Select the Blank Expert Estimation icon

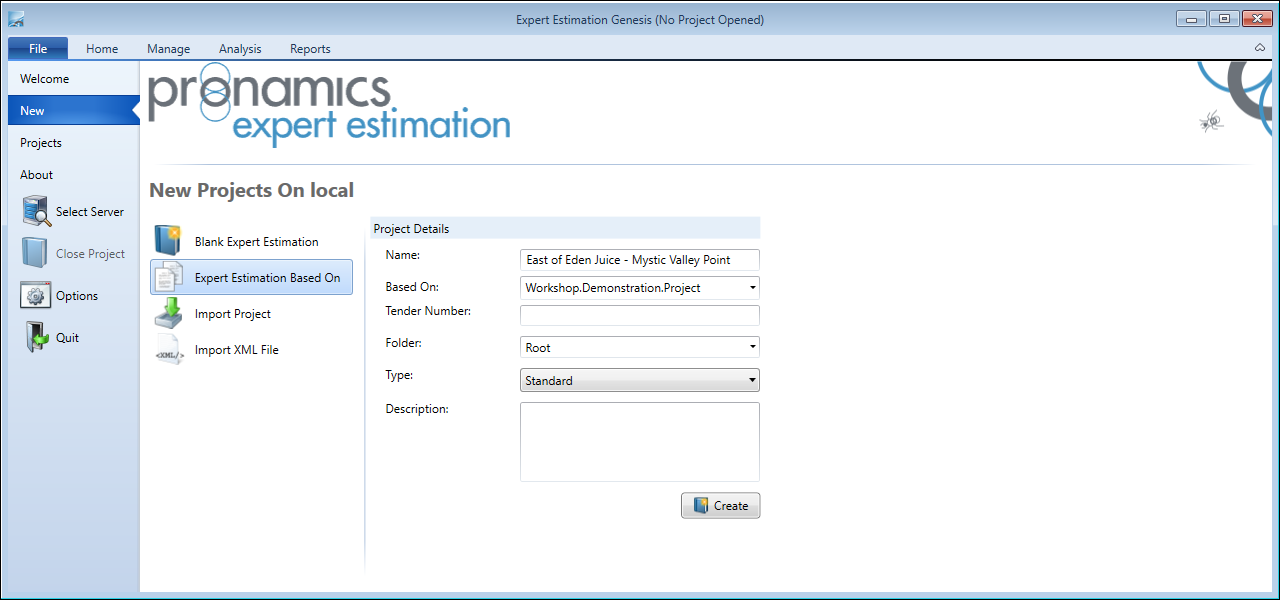(x=168, y=241)
